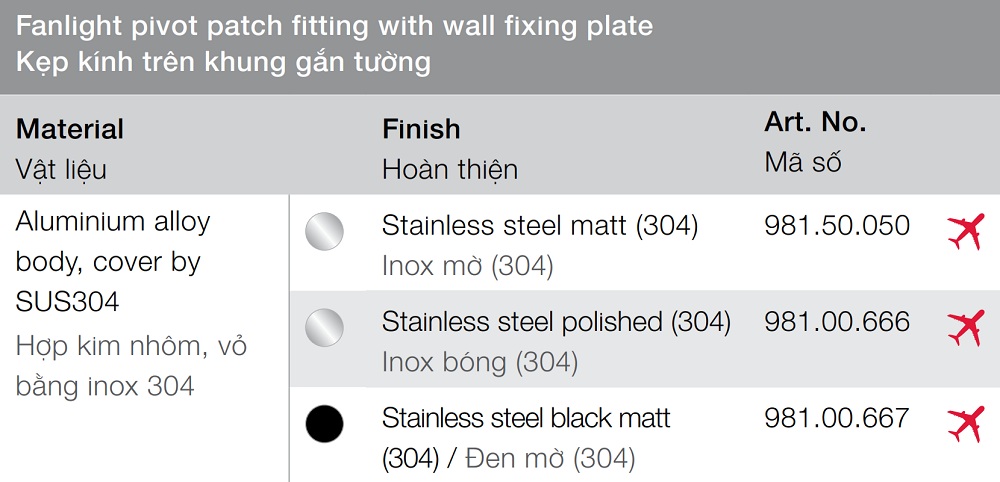Click the "Kẹp kính trên khung gắn tường" subtitle
The height and width of the screenshot is (482, 1000).
(x=223, y=62)
